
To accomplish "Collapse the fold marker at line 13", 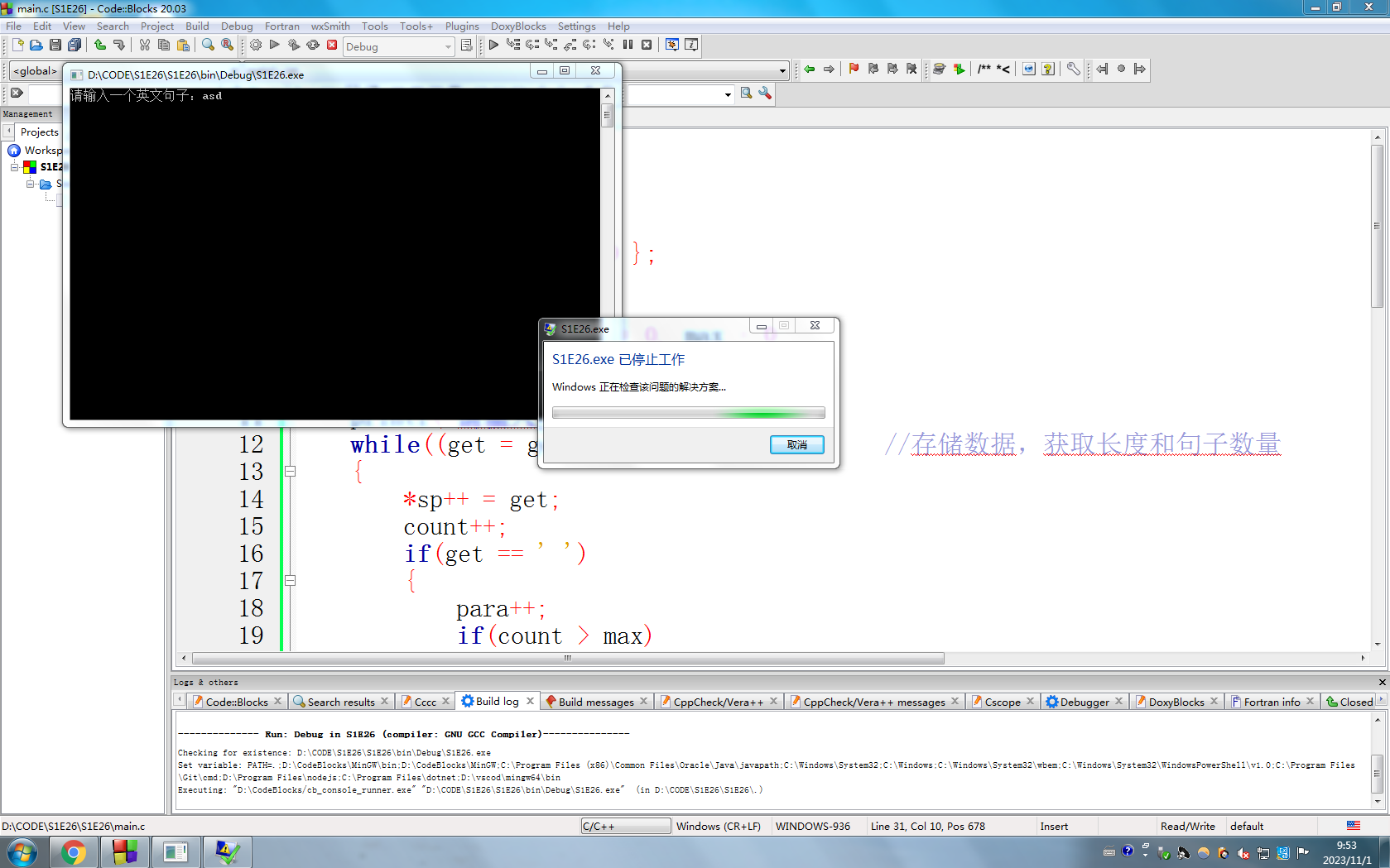I will (291, 472).
